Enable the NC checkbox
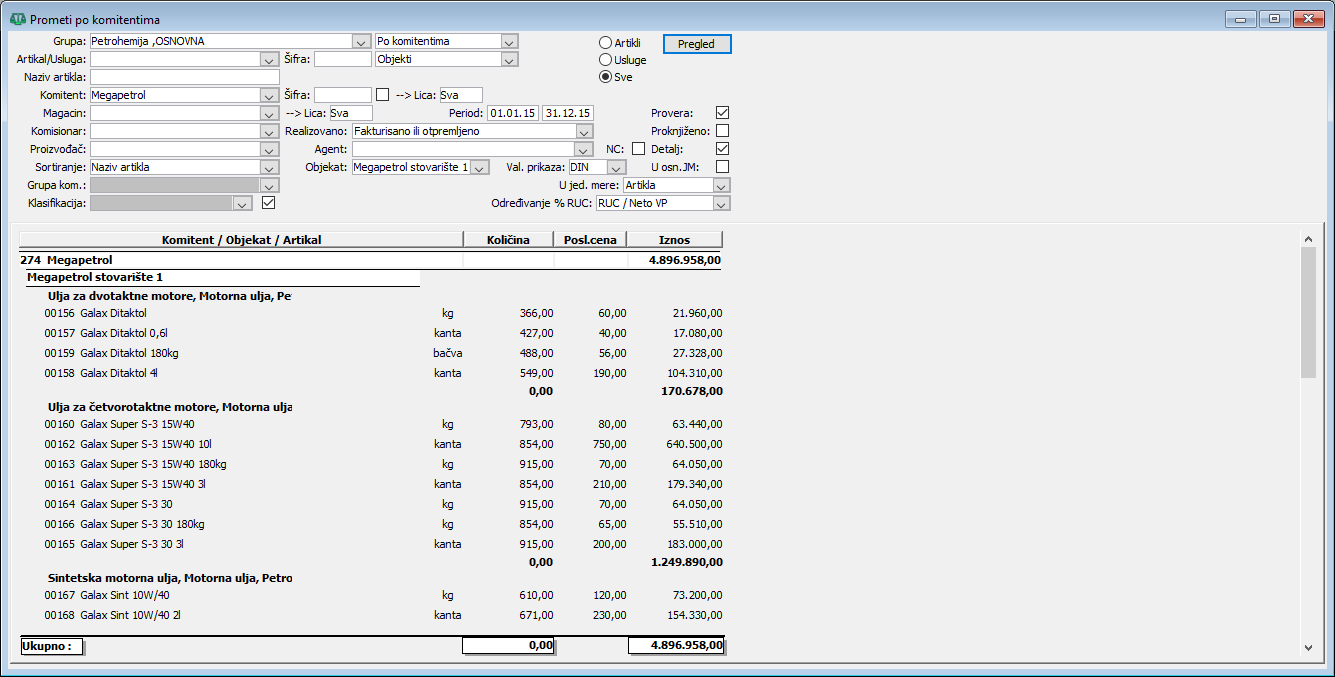Screen dimensions: 1335x677 [639, 149]
